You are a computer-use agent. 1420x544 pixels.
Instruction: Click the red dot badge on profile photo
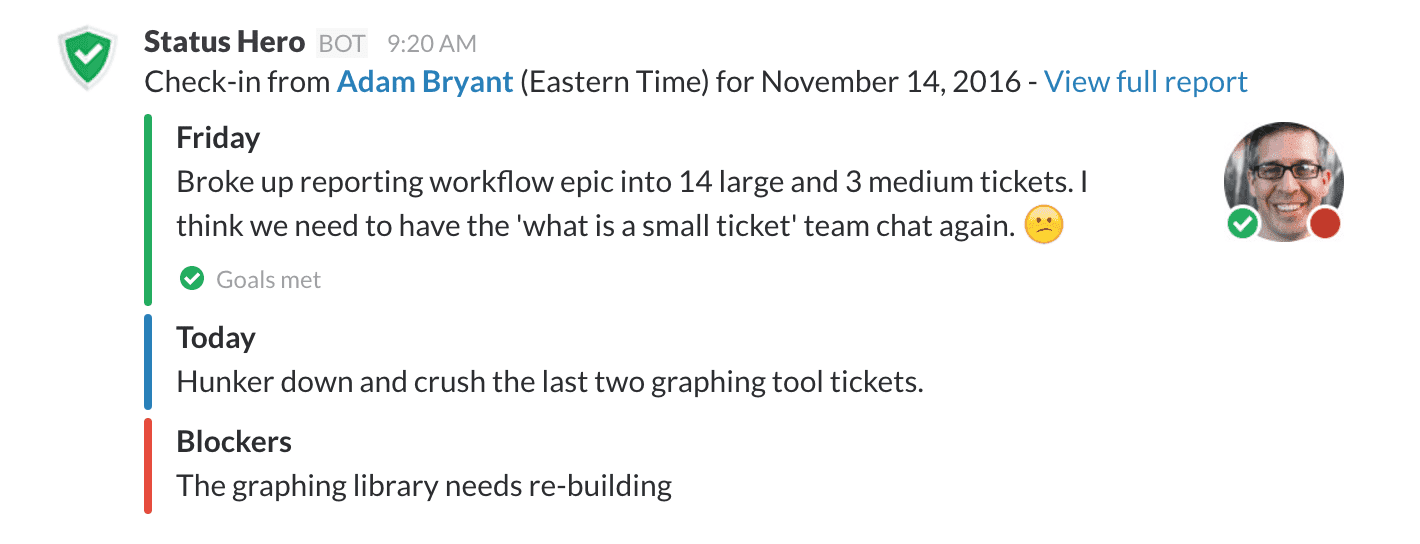point(1325,224)
